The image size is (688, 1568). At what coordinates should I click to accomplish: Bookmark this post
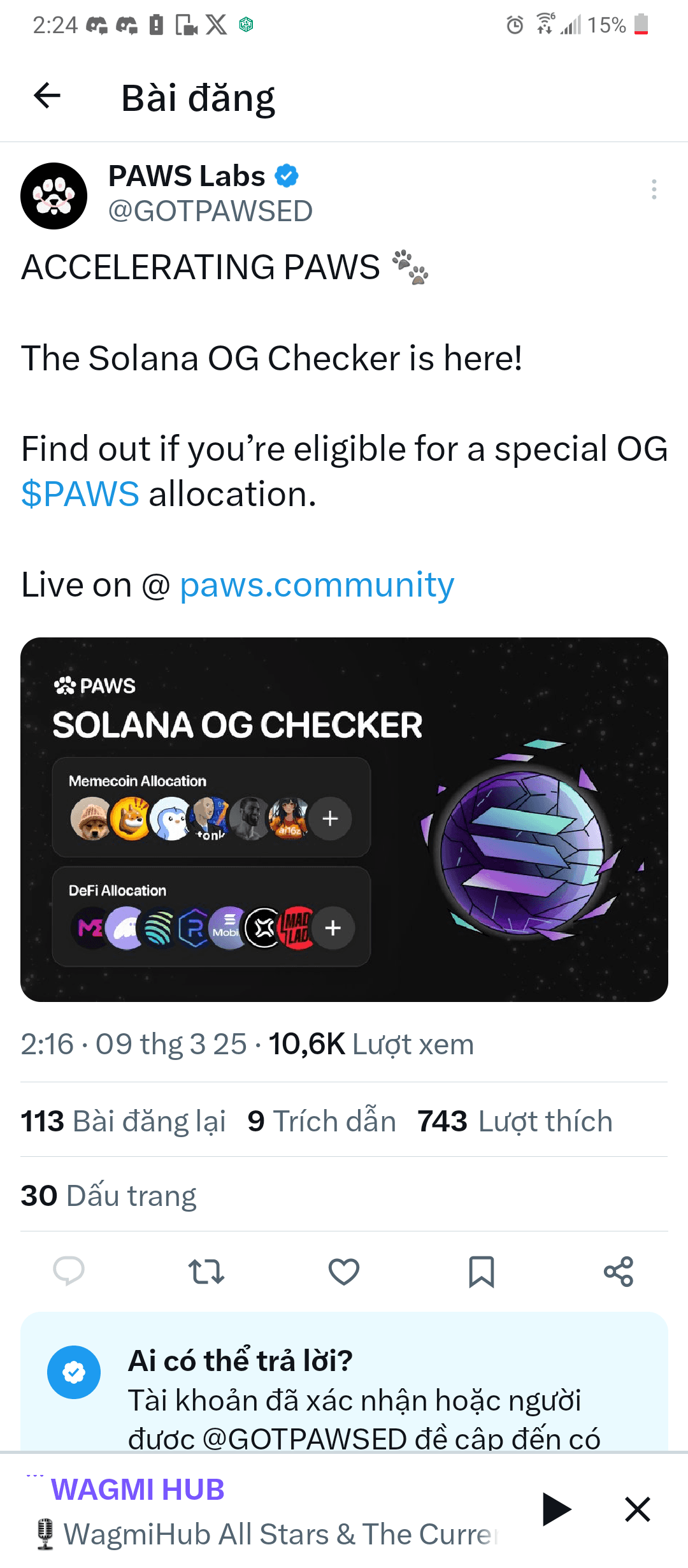click(482, 1272)
